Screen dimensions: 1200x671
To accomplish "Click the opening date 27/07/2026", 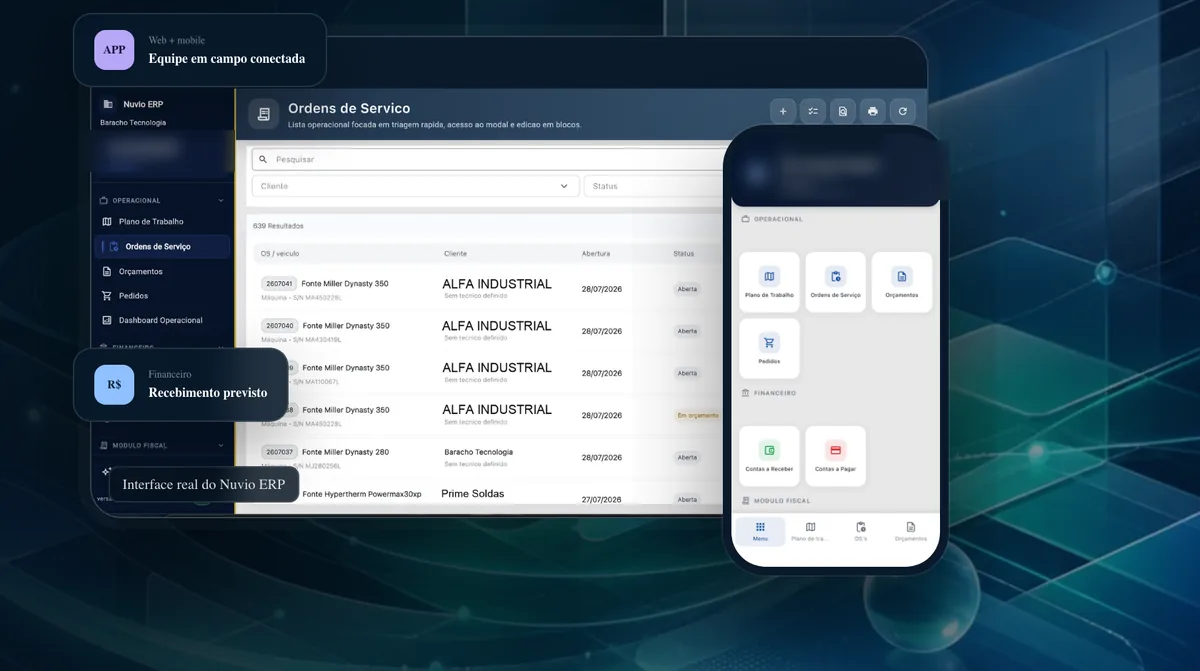I will click(x=602, y=499).
